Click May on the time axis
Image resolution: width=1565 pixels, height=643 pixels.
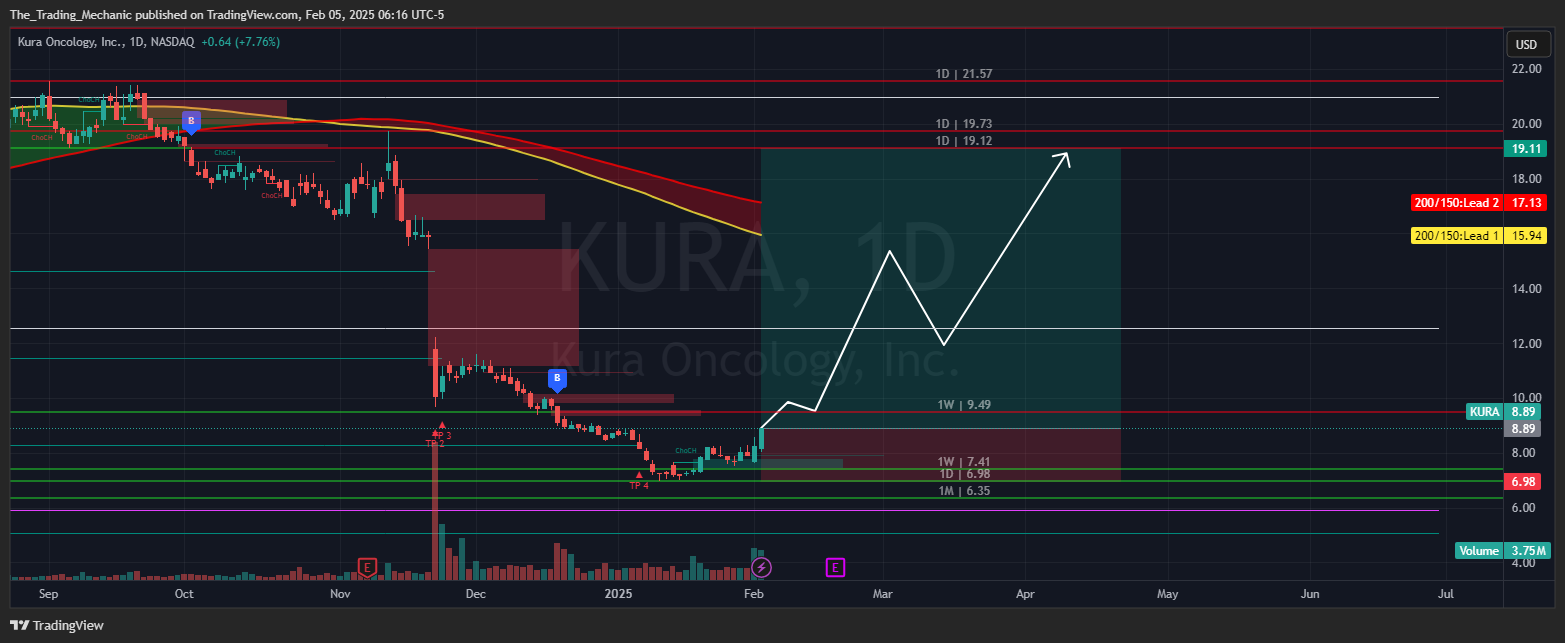[x=1167, y=593]
